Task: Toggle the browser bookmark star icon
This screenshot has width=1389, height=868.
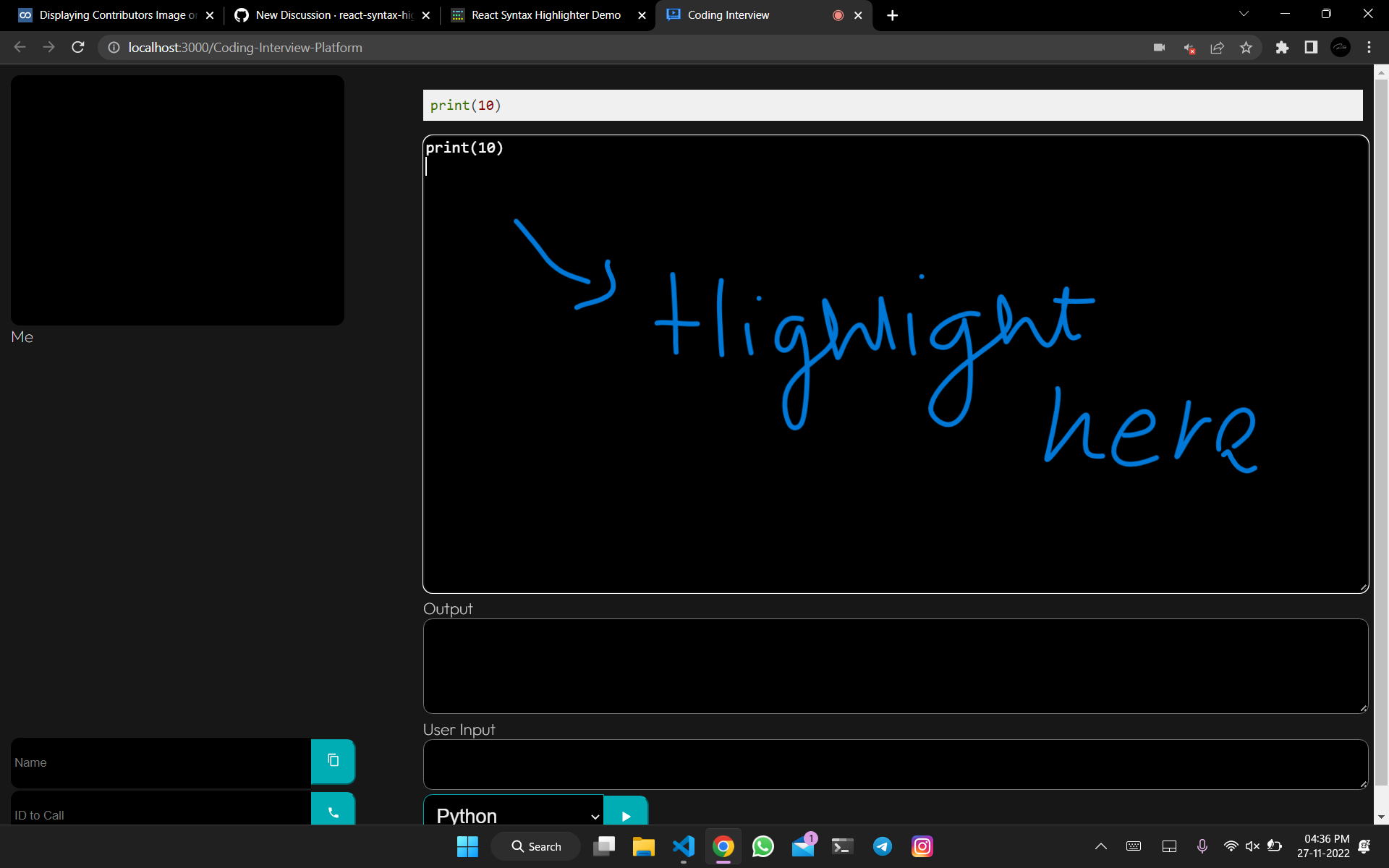Action: (x=1248, y=47)
